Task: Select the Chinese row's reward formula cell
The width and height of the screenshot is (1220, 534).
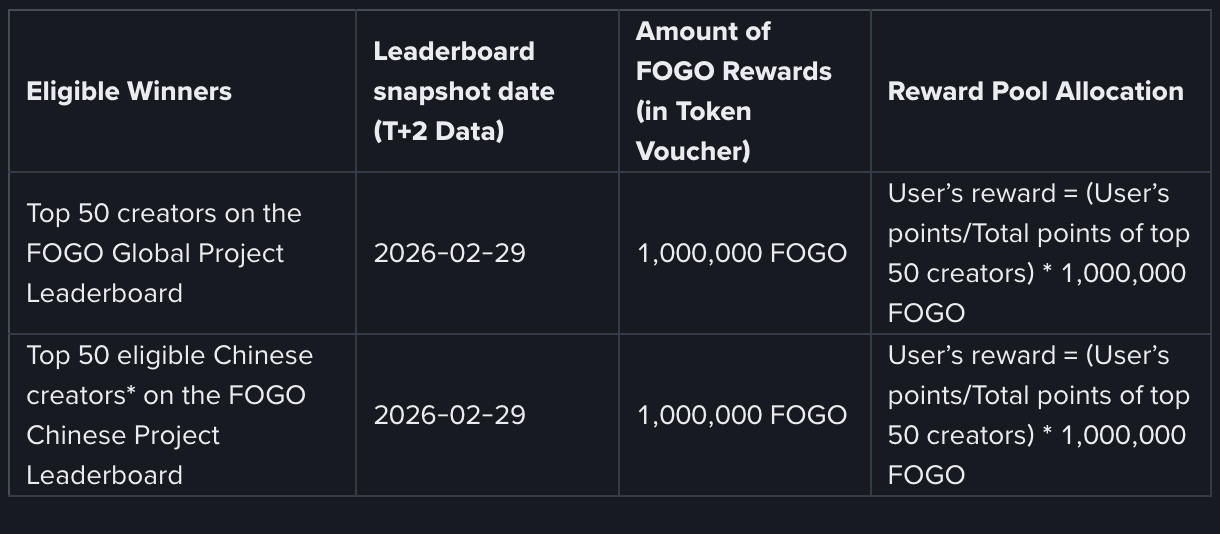Action: (x=1038, y=415)
